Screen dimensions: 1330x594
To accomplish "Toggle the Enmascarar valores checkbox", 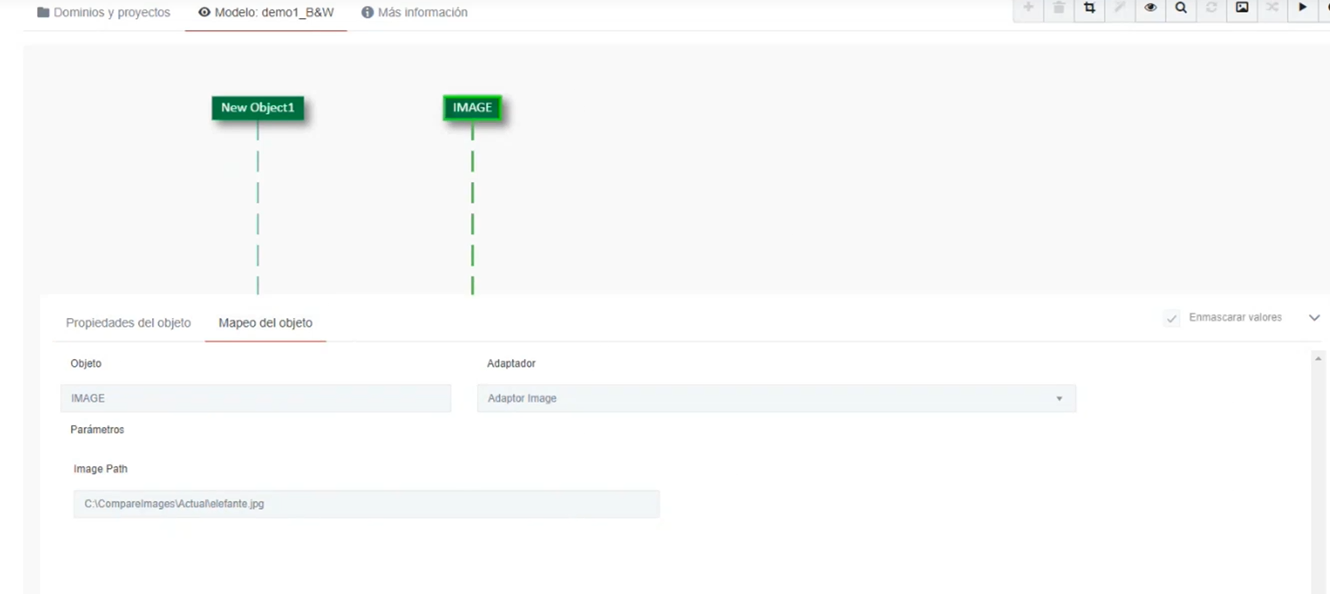I will coord(1172,318).
